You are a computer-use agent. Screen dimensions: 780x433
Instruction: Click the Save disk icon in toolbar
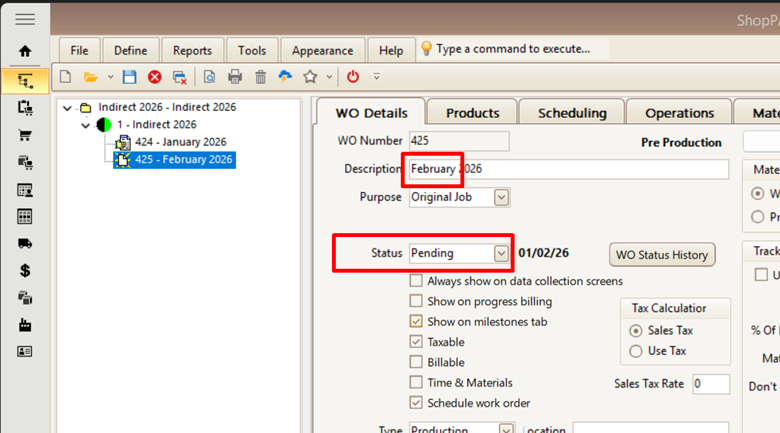[129, 77]
